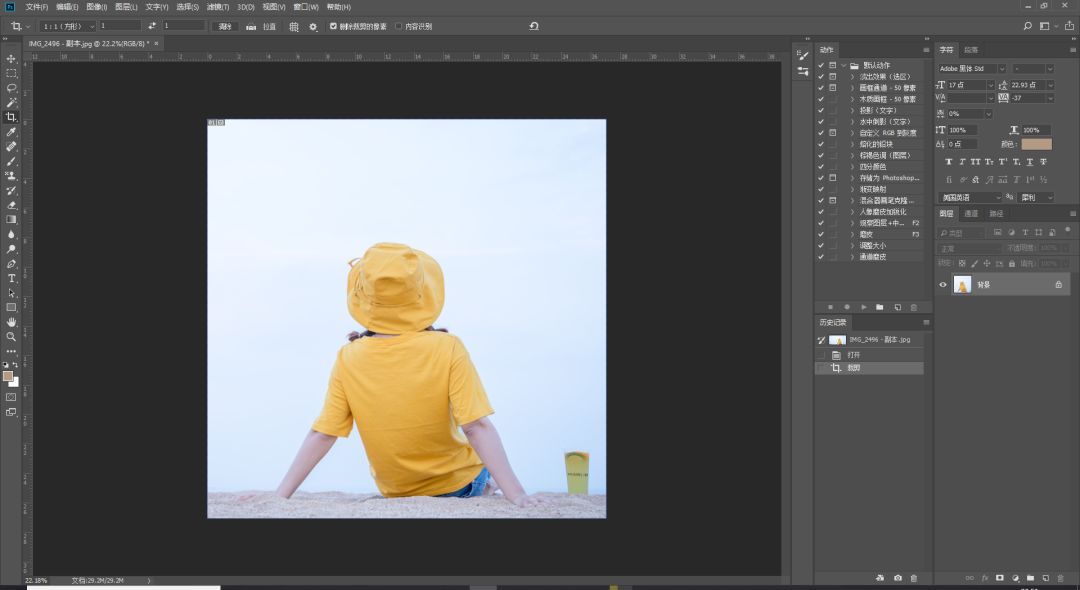Activate the Hand tool
This screenshot has height=590, width=1080.
12,322
